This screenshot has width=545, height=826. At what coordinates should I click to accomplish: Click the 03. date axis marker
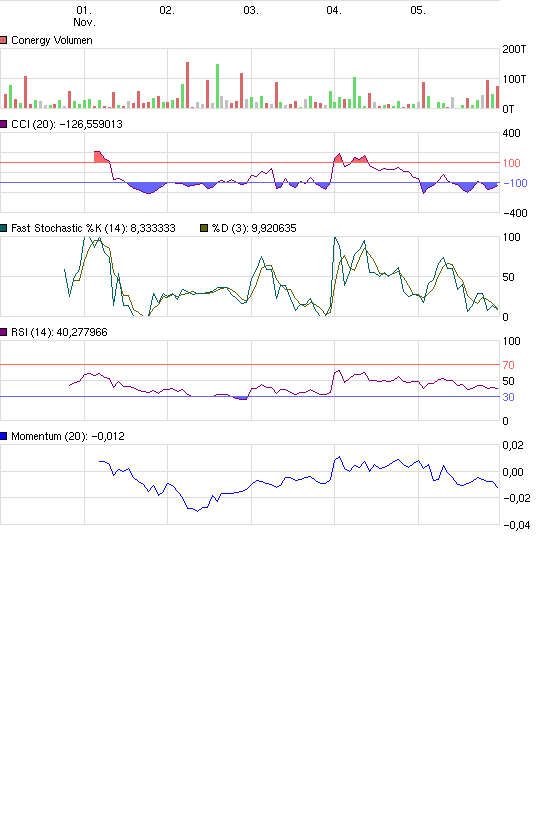click(251, 10)
